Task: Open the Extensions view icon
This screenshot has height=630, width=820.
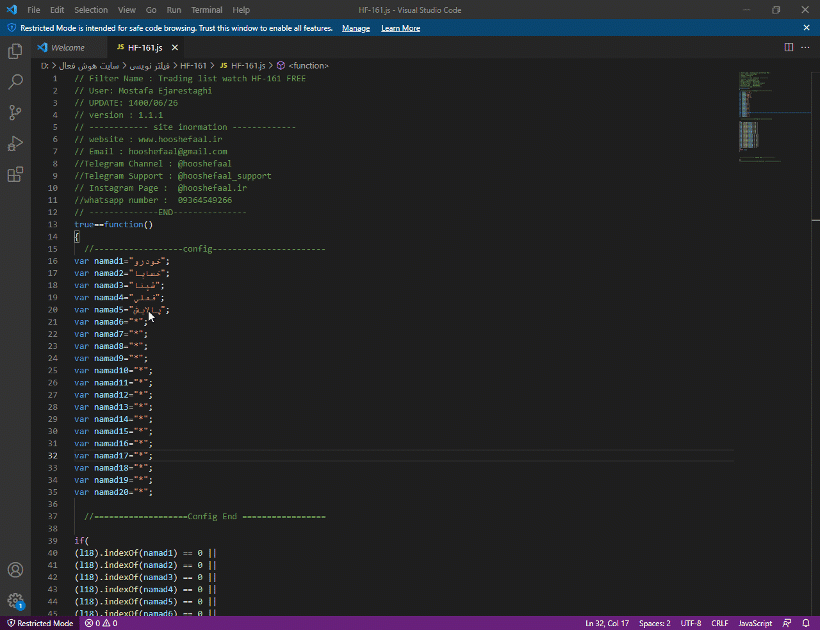Action: tap(15, 175)
